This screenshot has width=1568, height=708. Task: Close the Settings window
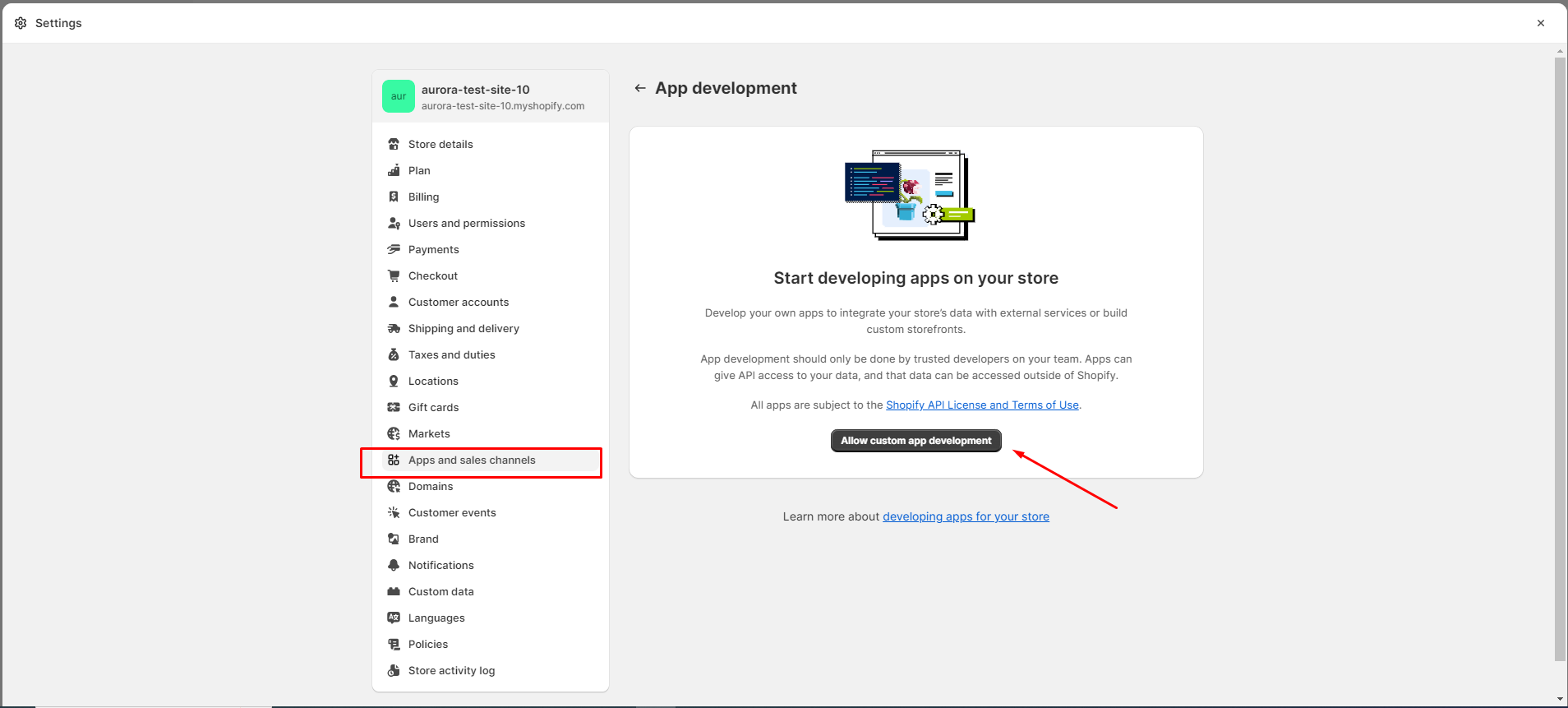coord(1541,23)
